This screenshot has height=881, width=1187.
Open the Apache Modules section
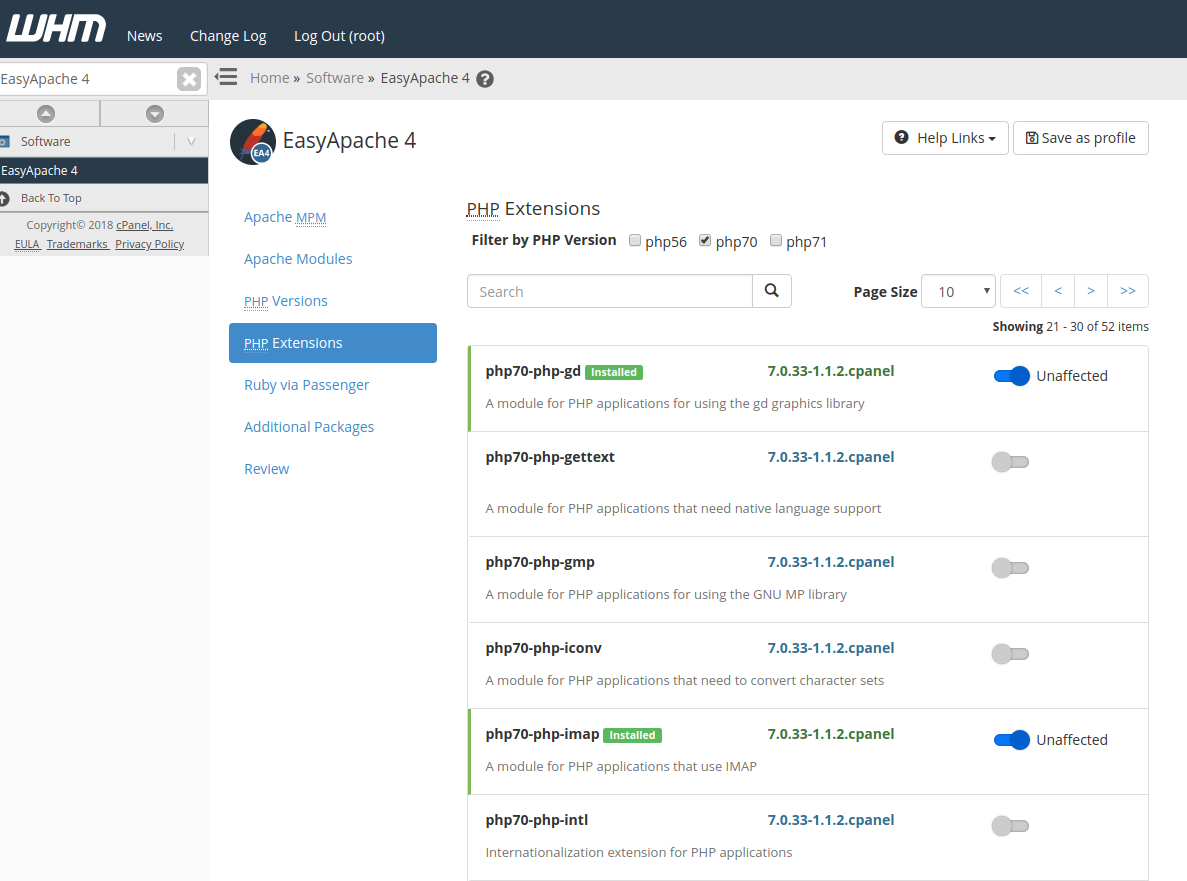(x=298, y=259)
